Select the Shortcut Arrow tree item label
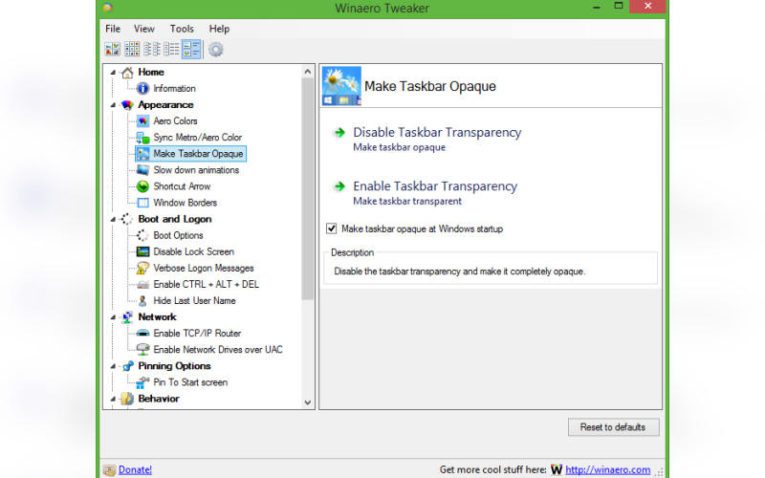 point(182,186)
